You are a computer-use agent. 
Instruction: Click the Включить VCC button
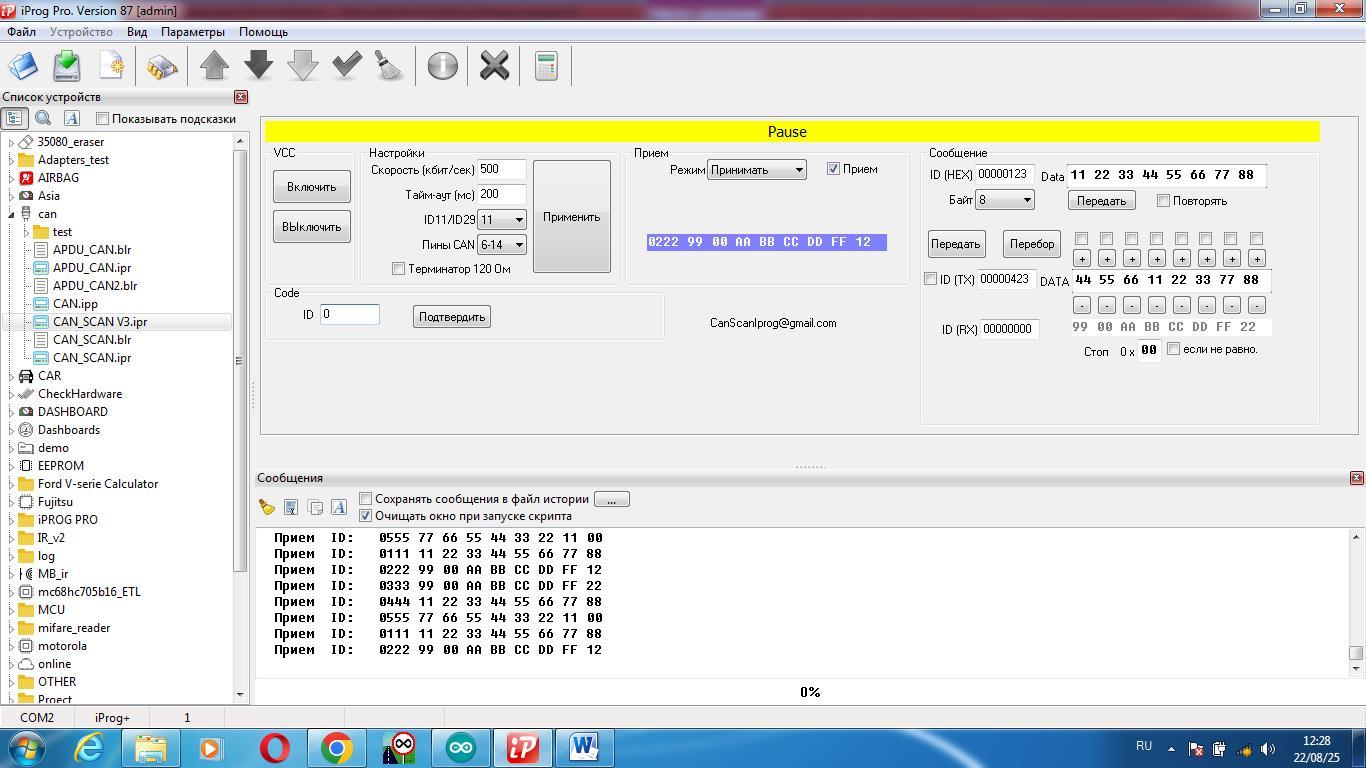[312, 187]
